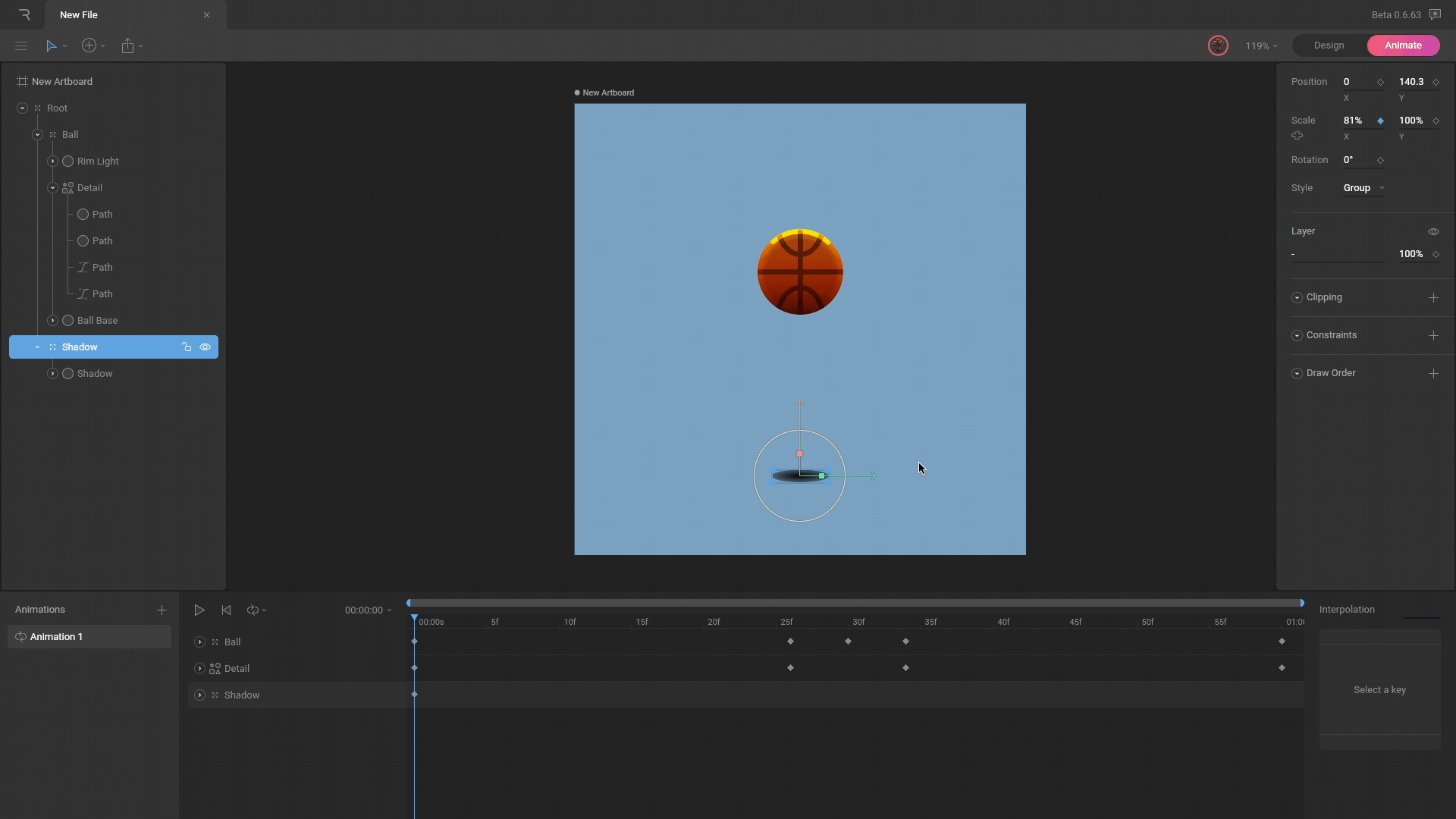1456x819 pixels.
Task: Expand Detail timeline row
Action: tap(199, 669)
